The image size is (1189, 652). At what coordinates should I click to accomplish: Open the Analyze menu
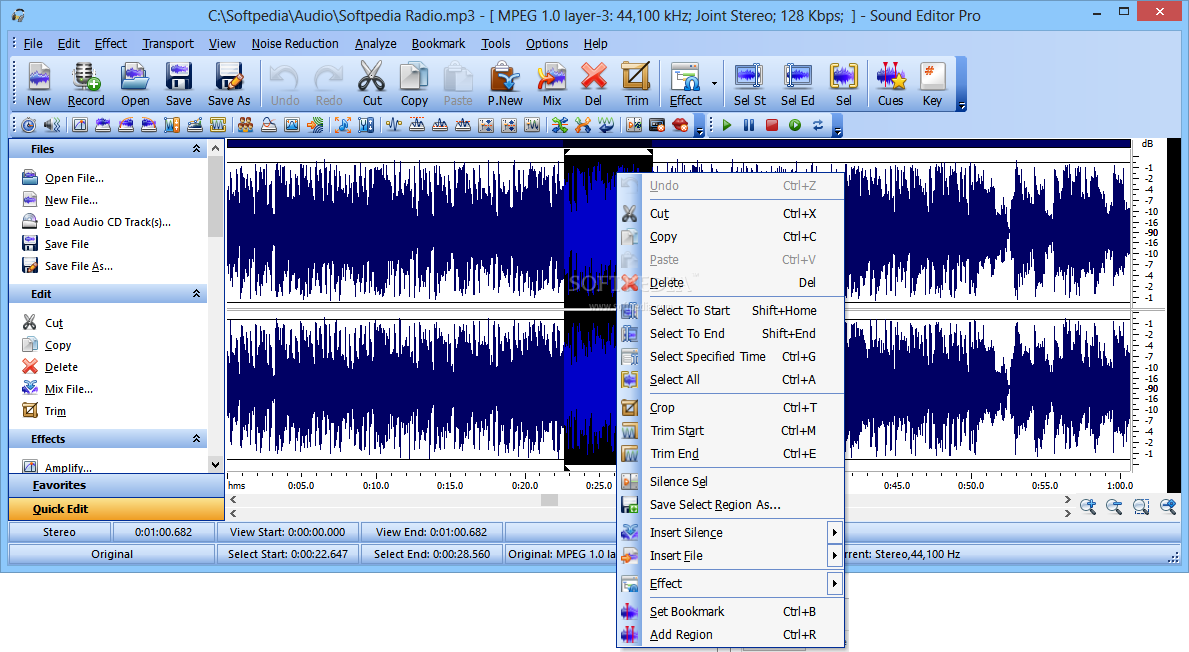[375, 43]
